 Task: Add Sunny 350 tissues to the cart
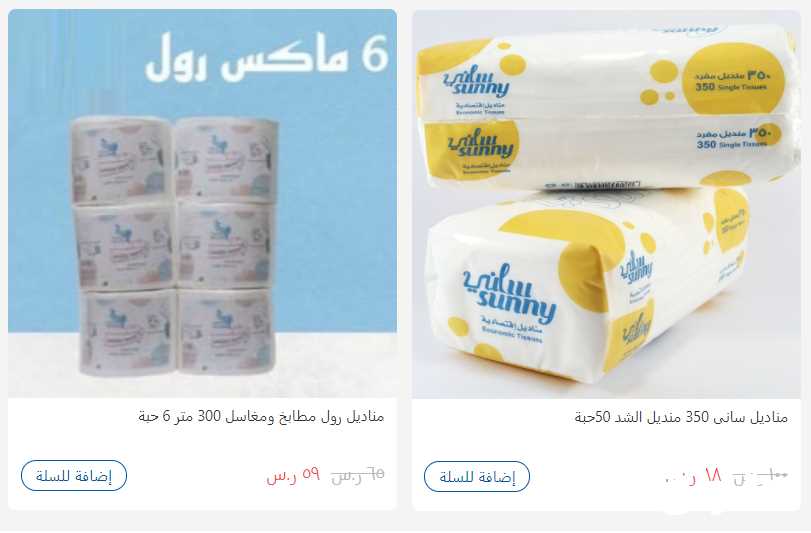(x=477, y=477)
